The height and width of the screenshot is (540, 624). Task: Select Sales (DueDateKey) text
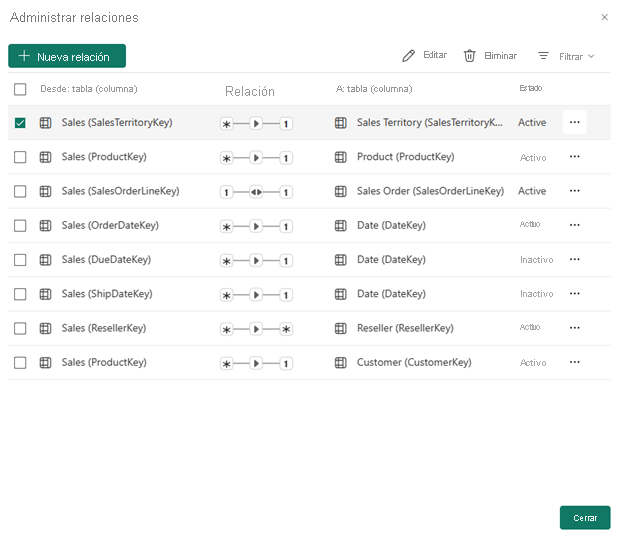pyautogui.click(x=106, y=259)
